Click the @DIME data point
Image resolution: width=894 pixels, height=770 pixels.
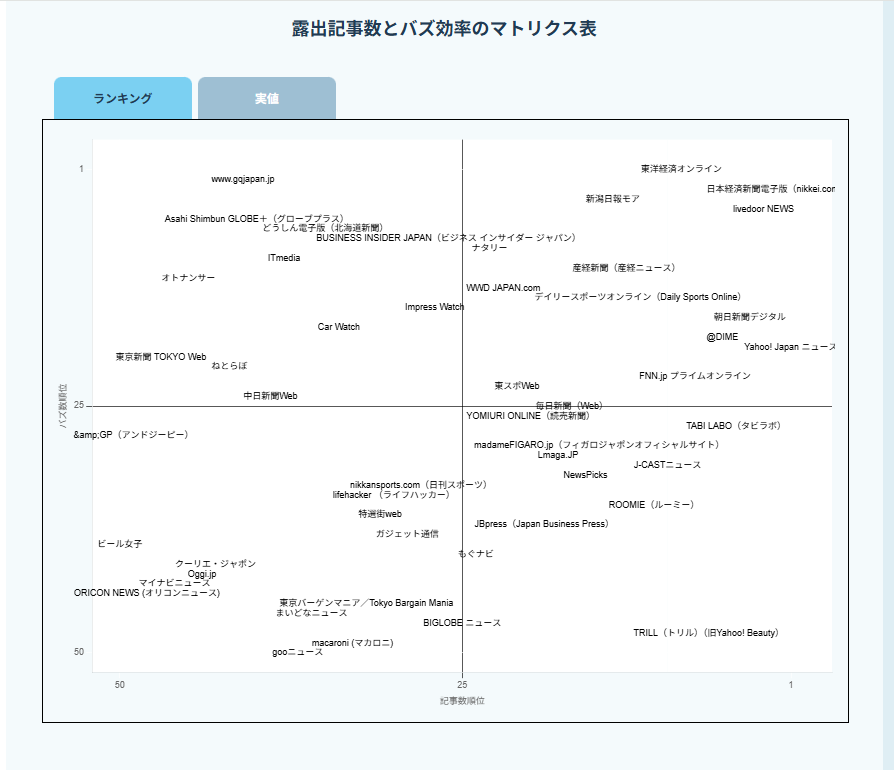click(722, 337)
